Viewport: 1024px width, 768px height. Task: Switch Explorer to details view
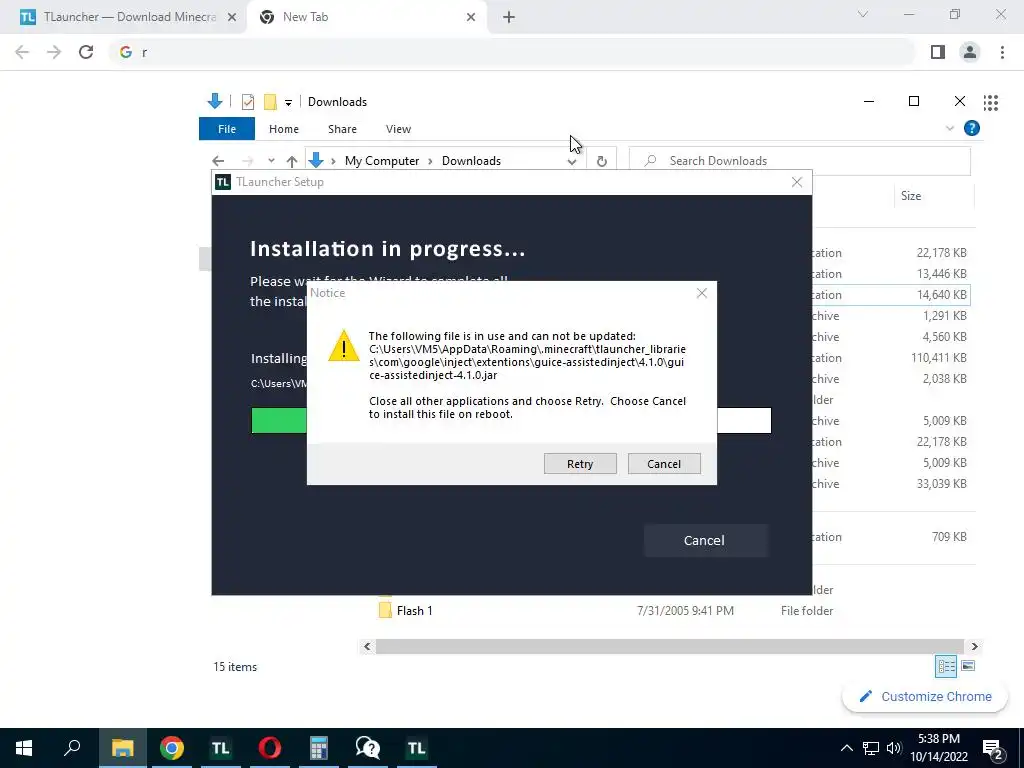(x=946, y=666)
